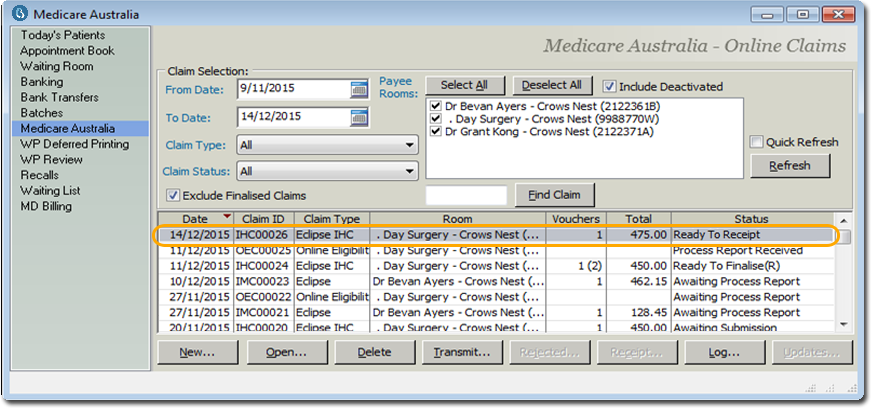Select Waiting Room from the sidebar
This screenshot has width=871, height=408.
(x=59, y=66)
